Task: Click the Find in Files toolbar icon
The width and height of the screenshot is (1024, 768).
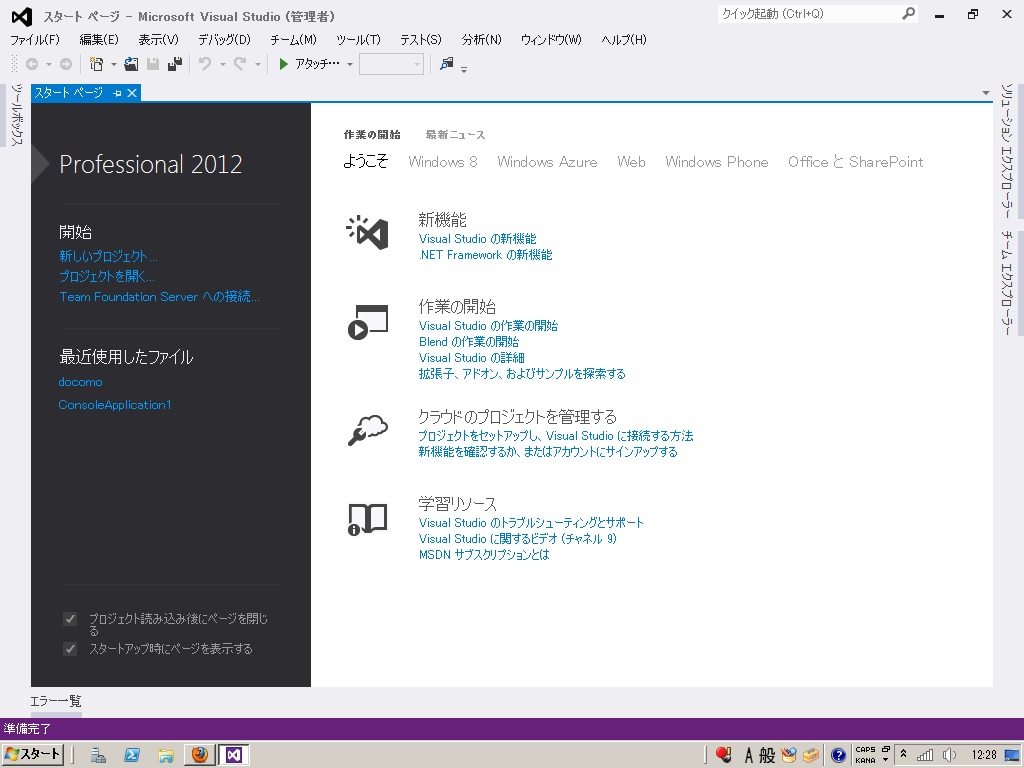Action: click(x=446, y=64)
